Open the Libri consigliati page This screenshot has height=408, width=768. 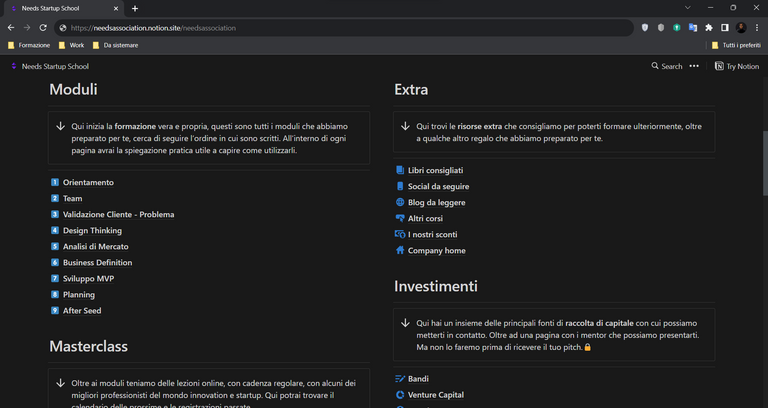click(435, 170)
